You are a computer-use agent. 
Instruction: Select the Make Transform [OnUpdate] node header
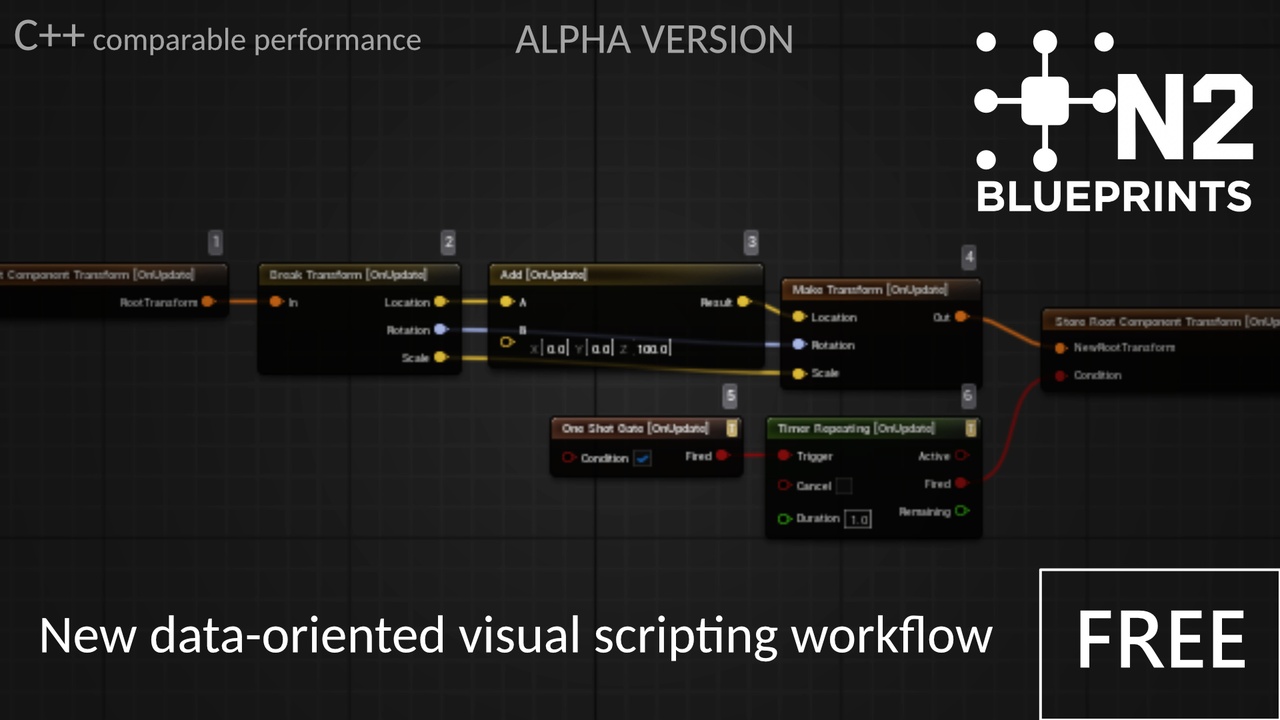click(x=881, y=290)
